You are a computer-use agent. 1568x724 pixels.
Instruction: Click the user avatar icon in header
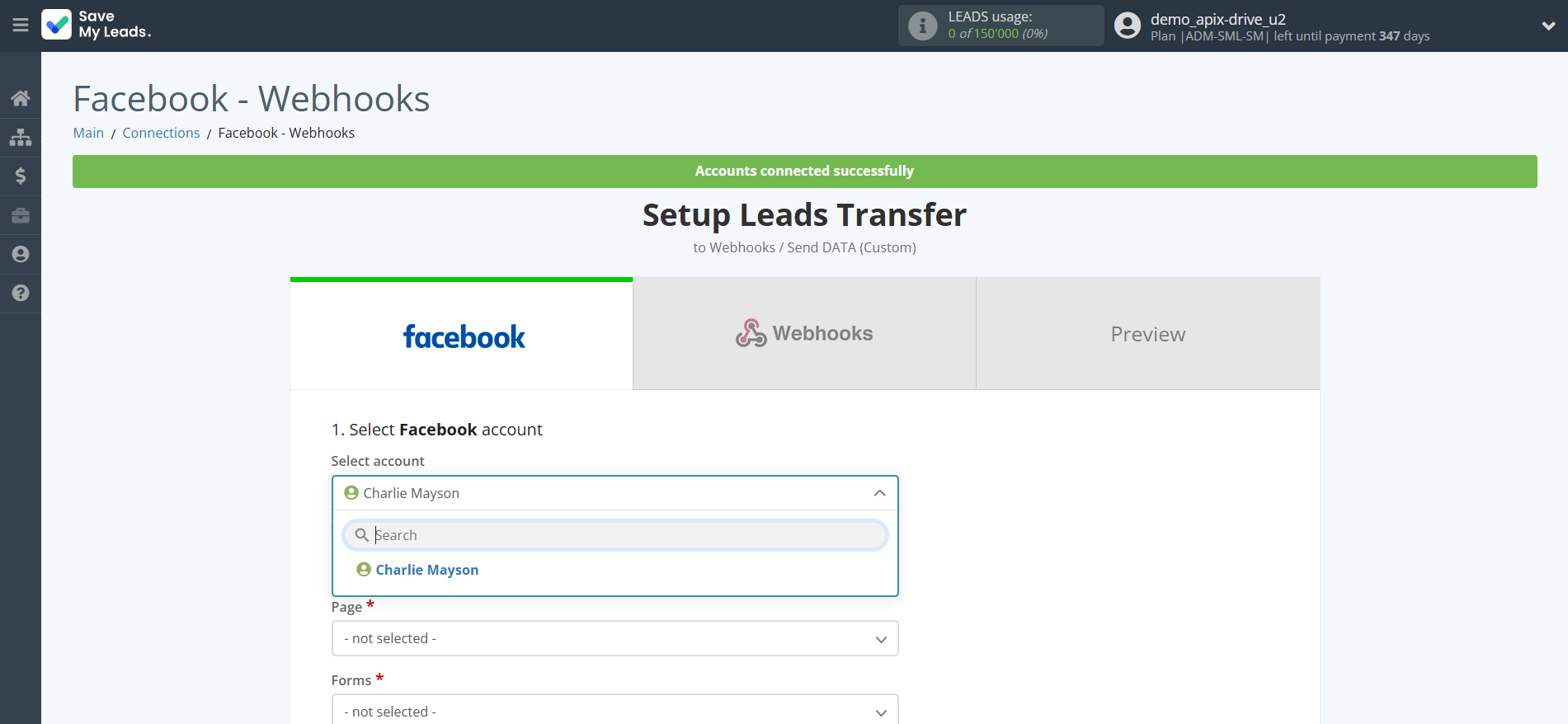pos(1127,26)
